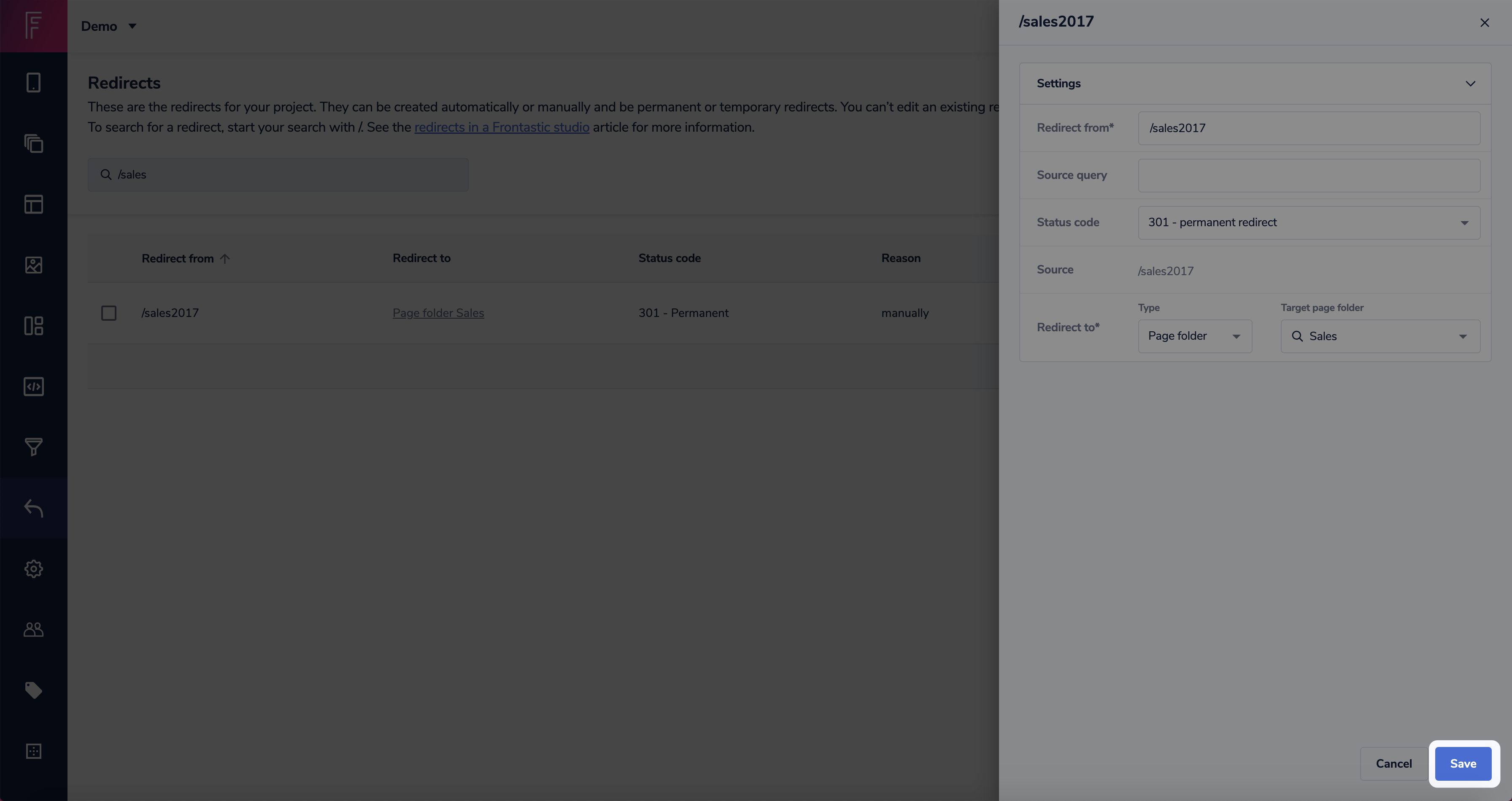
Task: Click the Save button
Action: [1463, 763]
